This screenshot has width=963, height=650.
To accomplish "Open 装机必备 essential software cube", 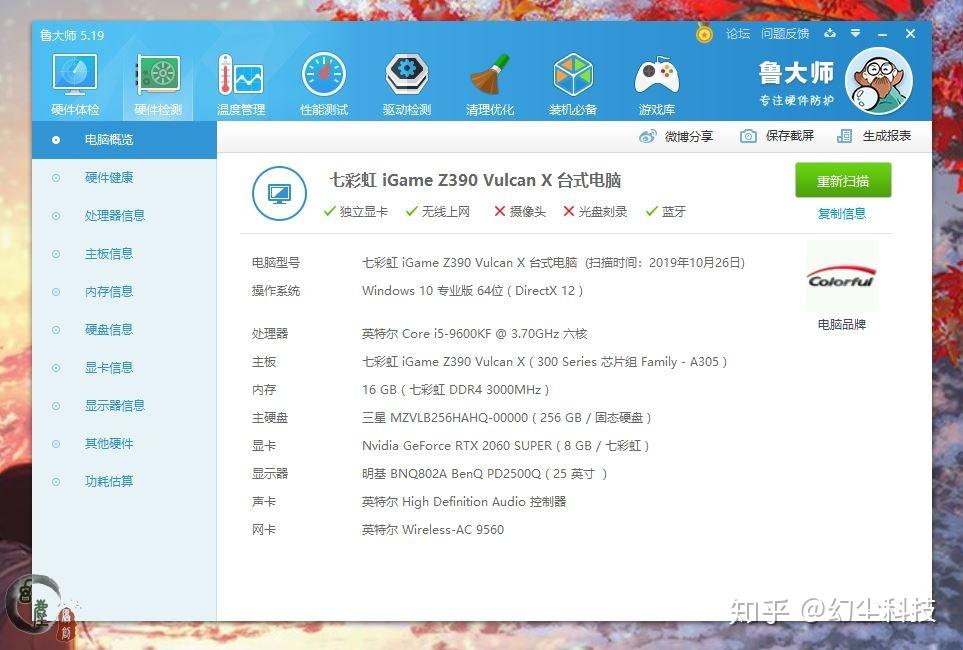I will pos(572,85).
